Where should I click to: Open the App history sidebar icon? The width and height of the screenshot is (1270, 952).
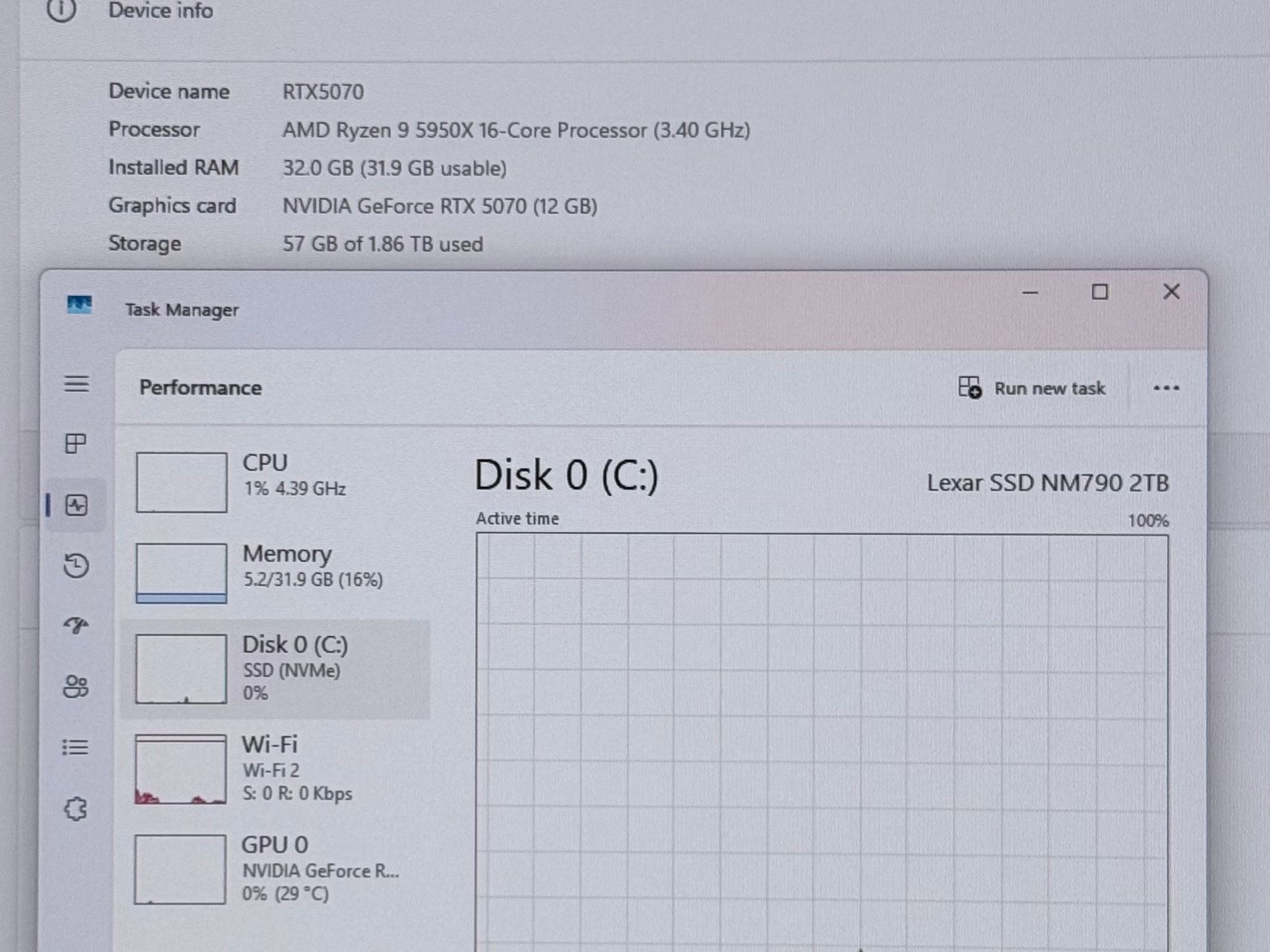[x=76, y=565]
